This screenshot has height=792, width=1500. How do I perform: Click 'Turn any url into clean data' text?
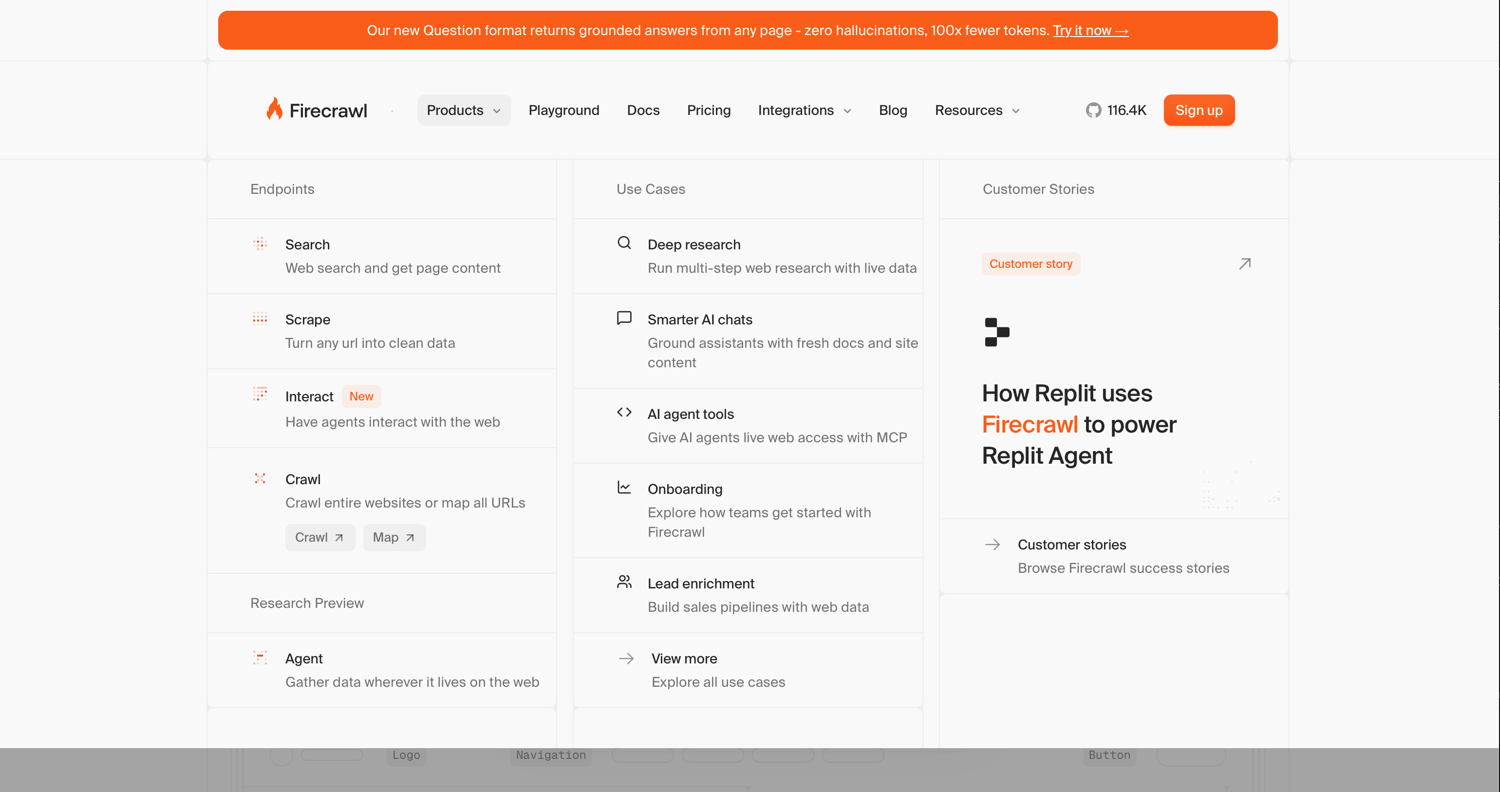coord(370,343)
